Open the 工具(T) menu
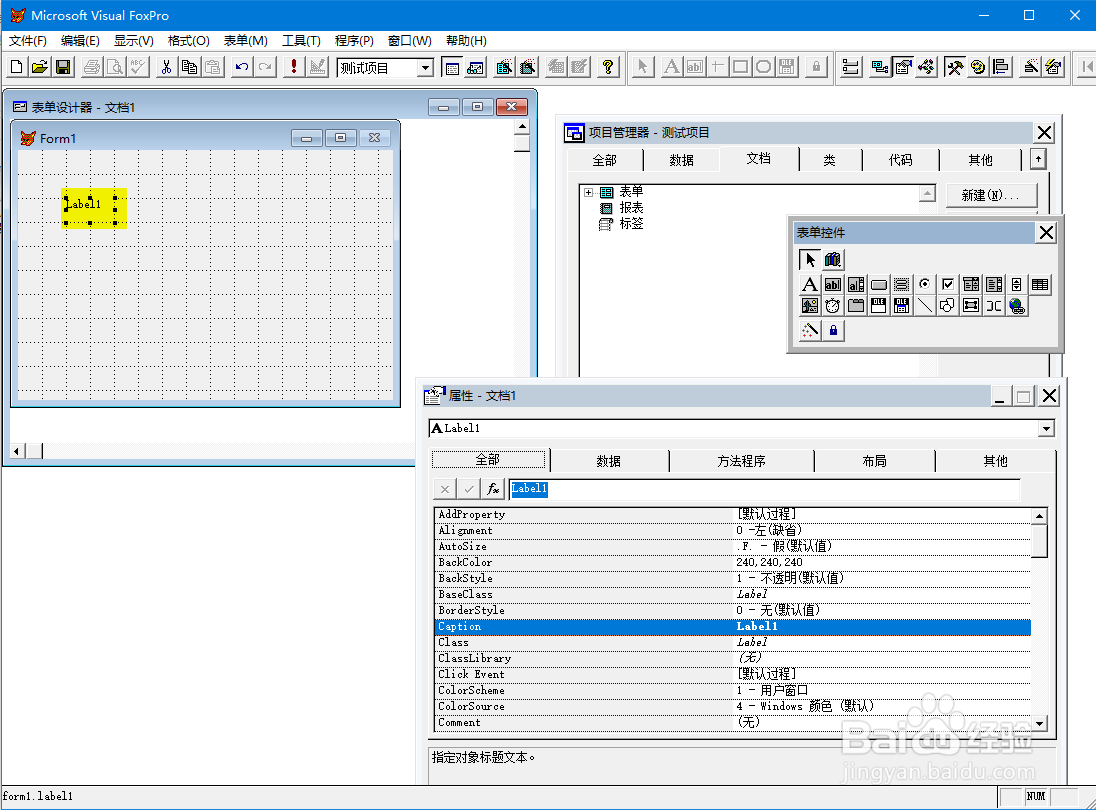Image resolution: width=1096 pixels, height=810 pixels. click(301, 41)
